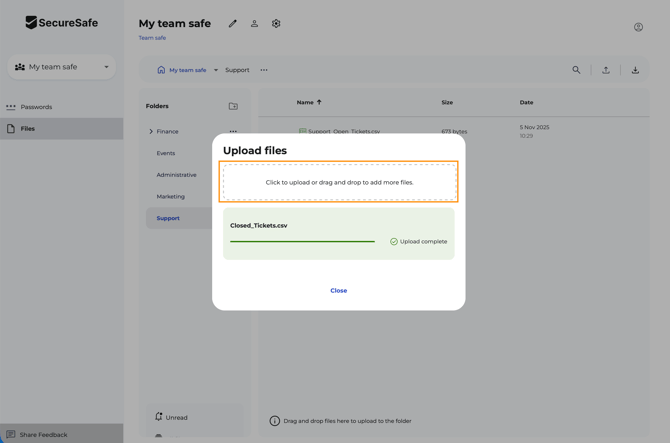Click the drop zone to add more files
Screen dimensions: 670x443
pyautogui.click(x=339, y=182)
